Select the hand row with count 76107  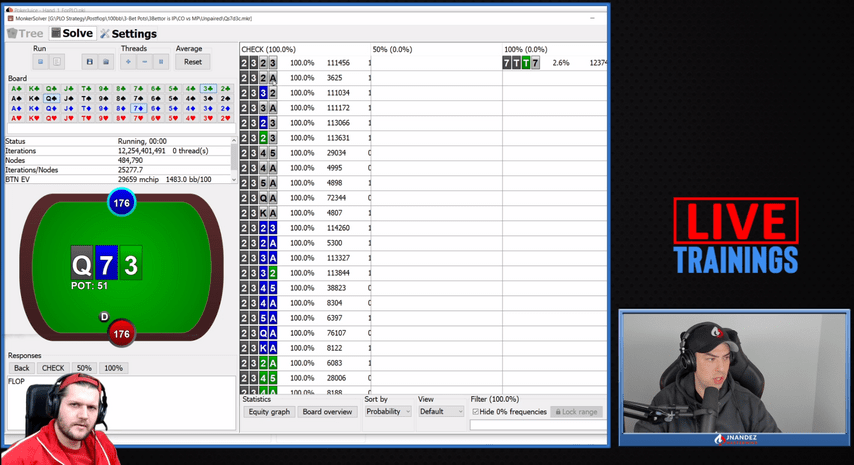305,333
